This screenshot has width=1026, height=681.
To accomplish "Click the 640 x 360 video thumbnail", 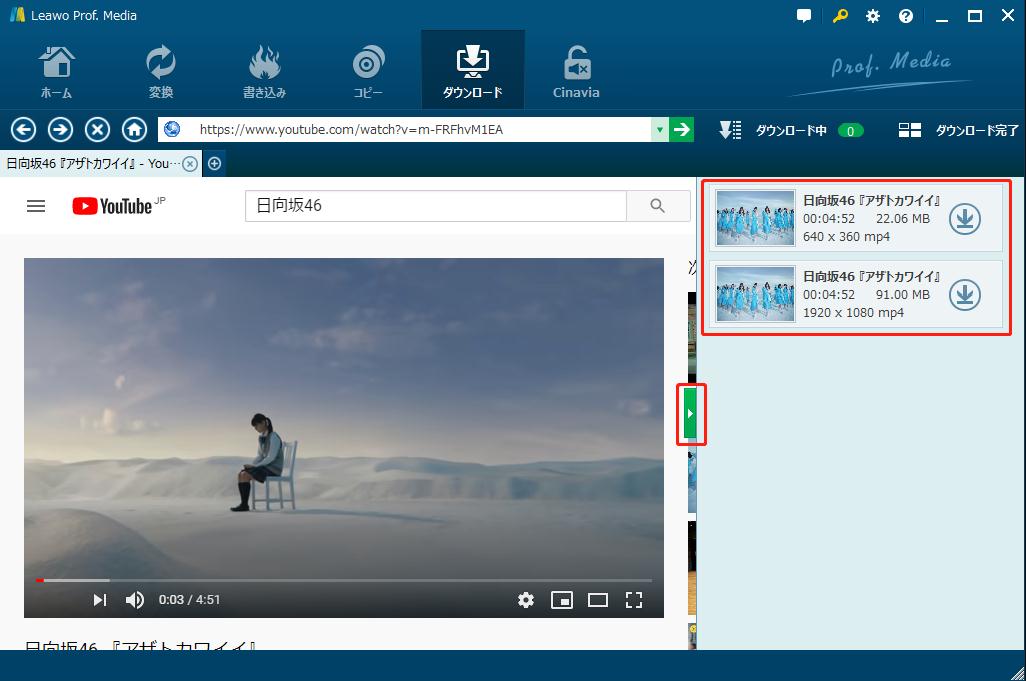I will [x=755, y=218].
